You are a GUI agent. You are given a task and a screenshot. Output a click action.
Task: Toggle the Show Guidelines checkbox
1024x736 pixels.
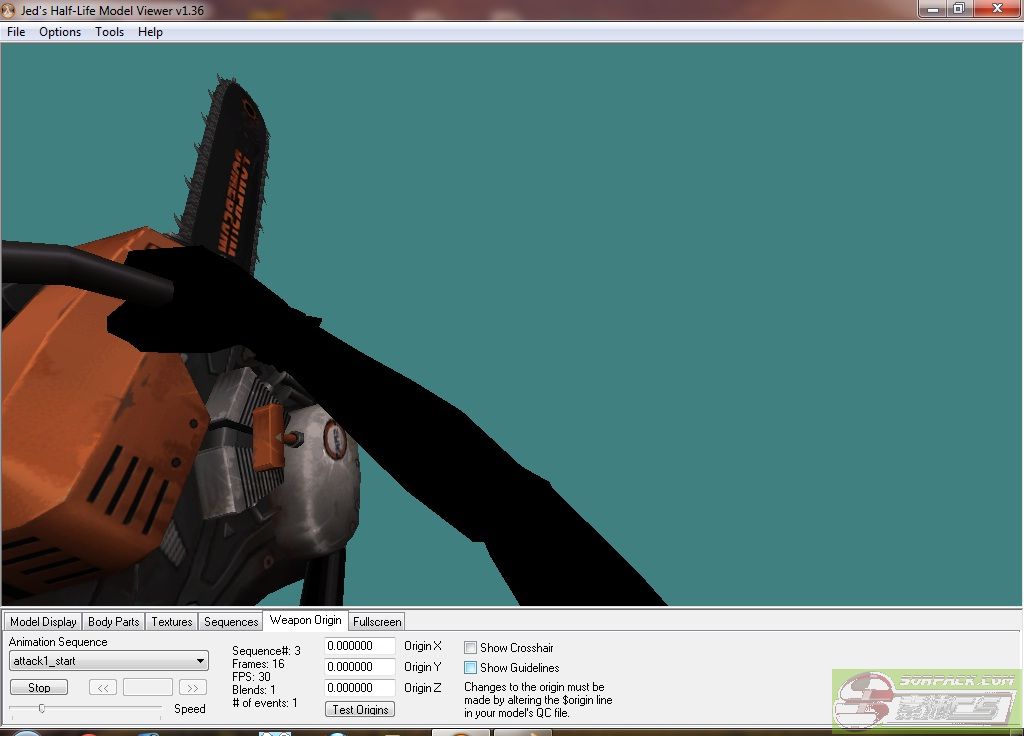[470, 668]
